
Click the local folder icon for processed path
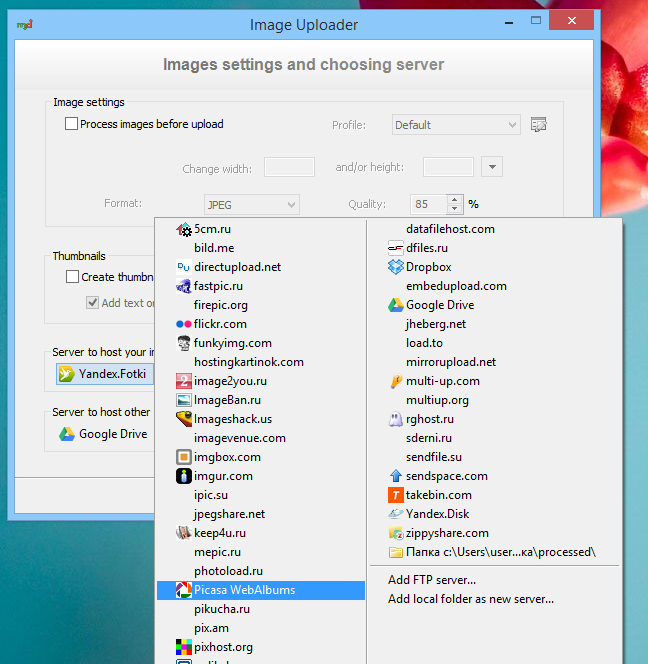(396, 552)
